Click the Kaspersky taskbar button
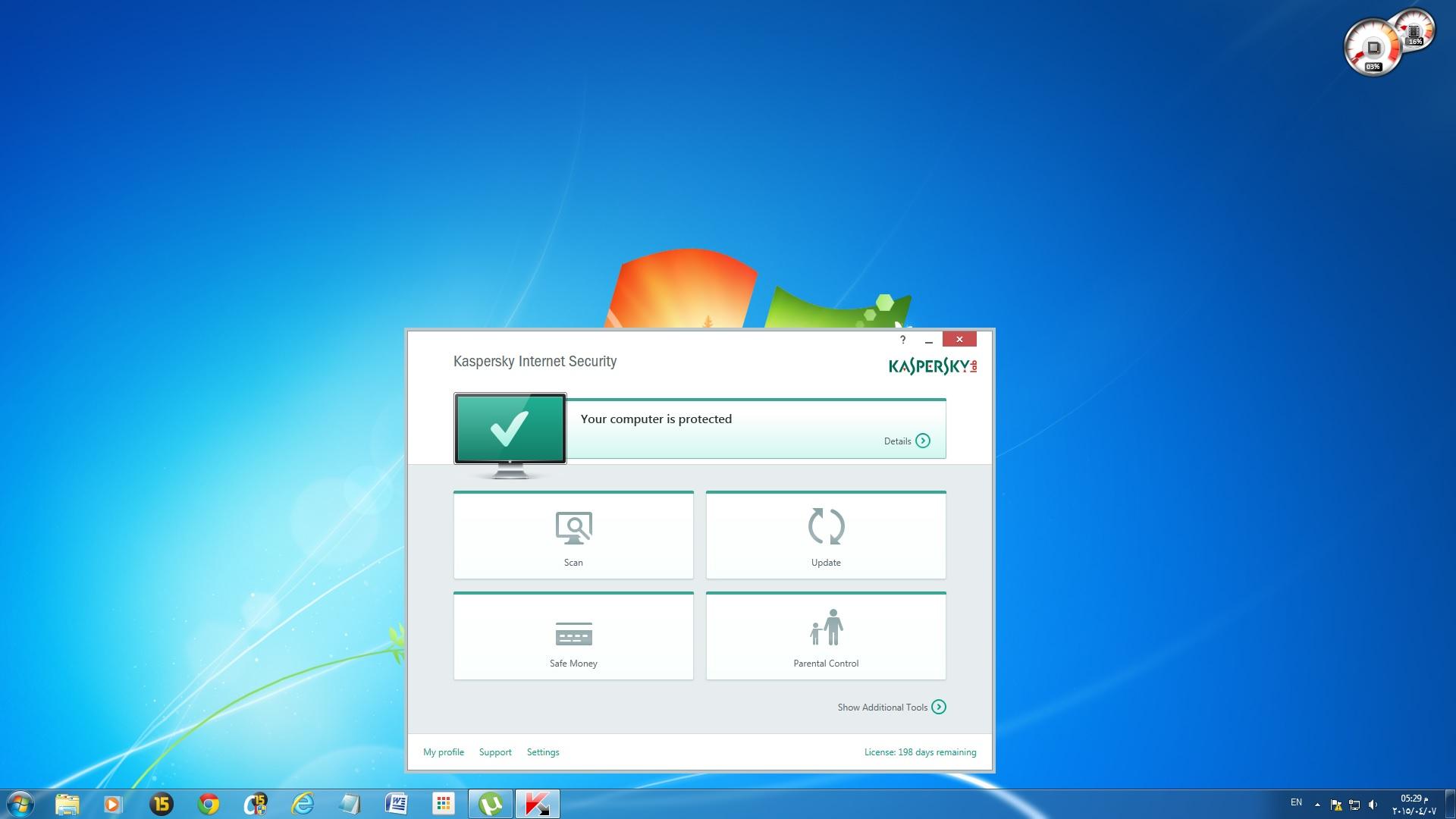This screenshot has width=1456, height=819. click(538, 804)
